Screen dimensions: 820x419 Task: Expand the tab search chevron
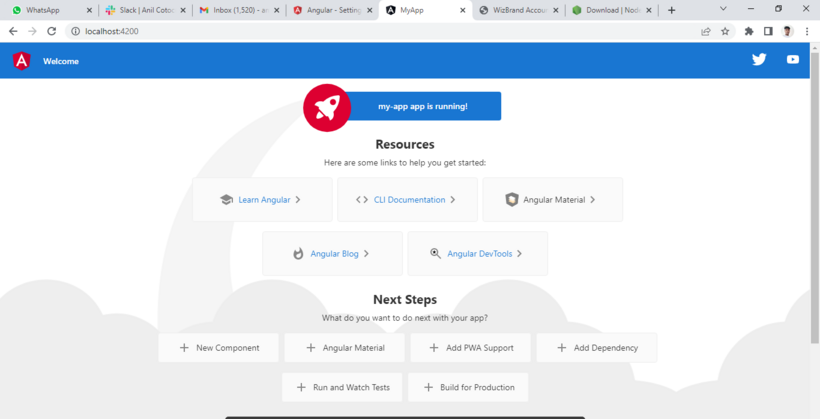tap(723, 9)
